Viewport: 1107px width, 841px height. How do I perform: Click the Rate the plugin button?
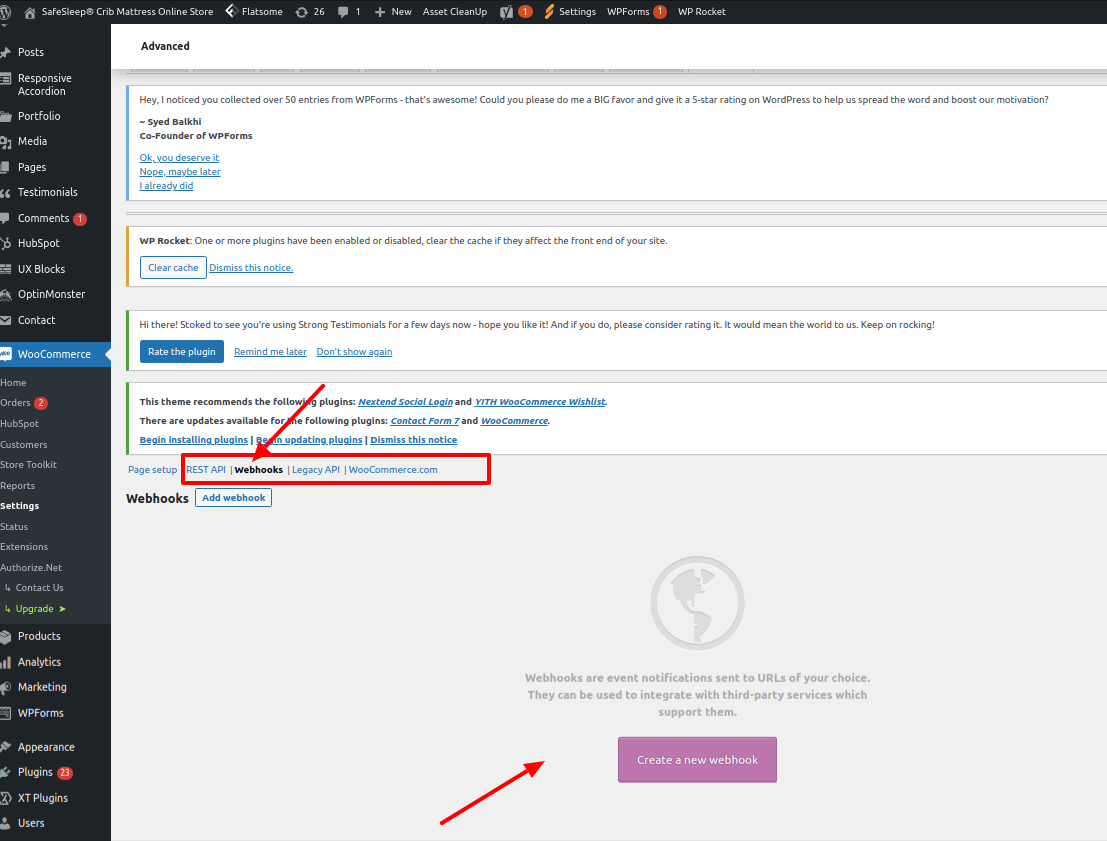[x=181, y=352]
